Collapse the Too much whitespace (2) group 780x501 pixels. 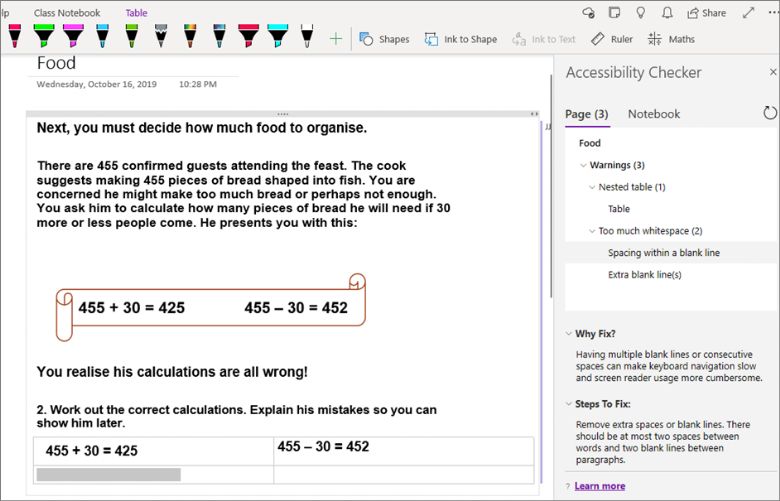(x=592, y=231)
